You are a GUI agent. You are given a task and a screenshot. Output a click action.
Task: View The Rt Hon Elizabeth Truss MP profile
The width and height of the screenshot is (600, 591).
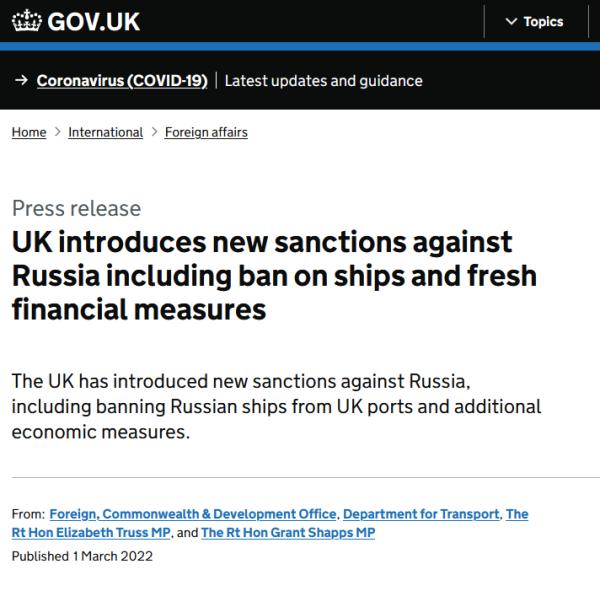click(92, 533)
